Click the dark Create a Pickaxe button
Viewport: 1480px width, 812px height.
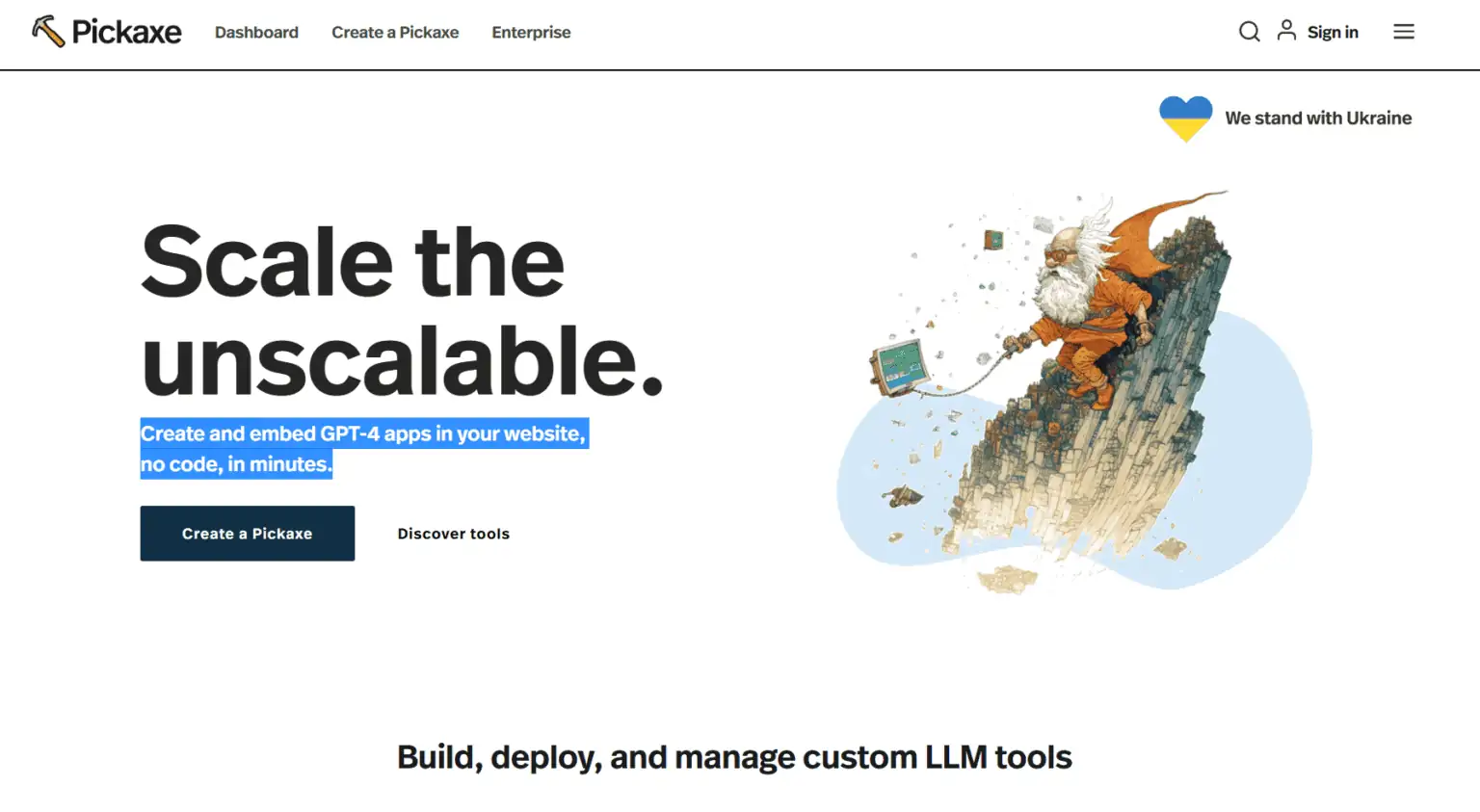248,534
